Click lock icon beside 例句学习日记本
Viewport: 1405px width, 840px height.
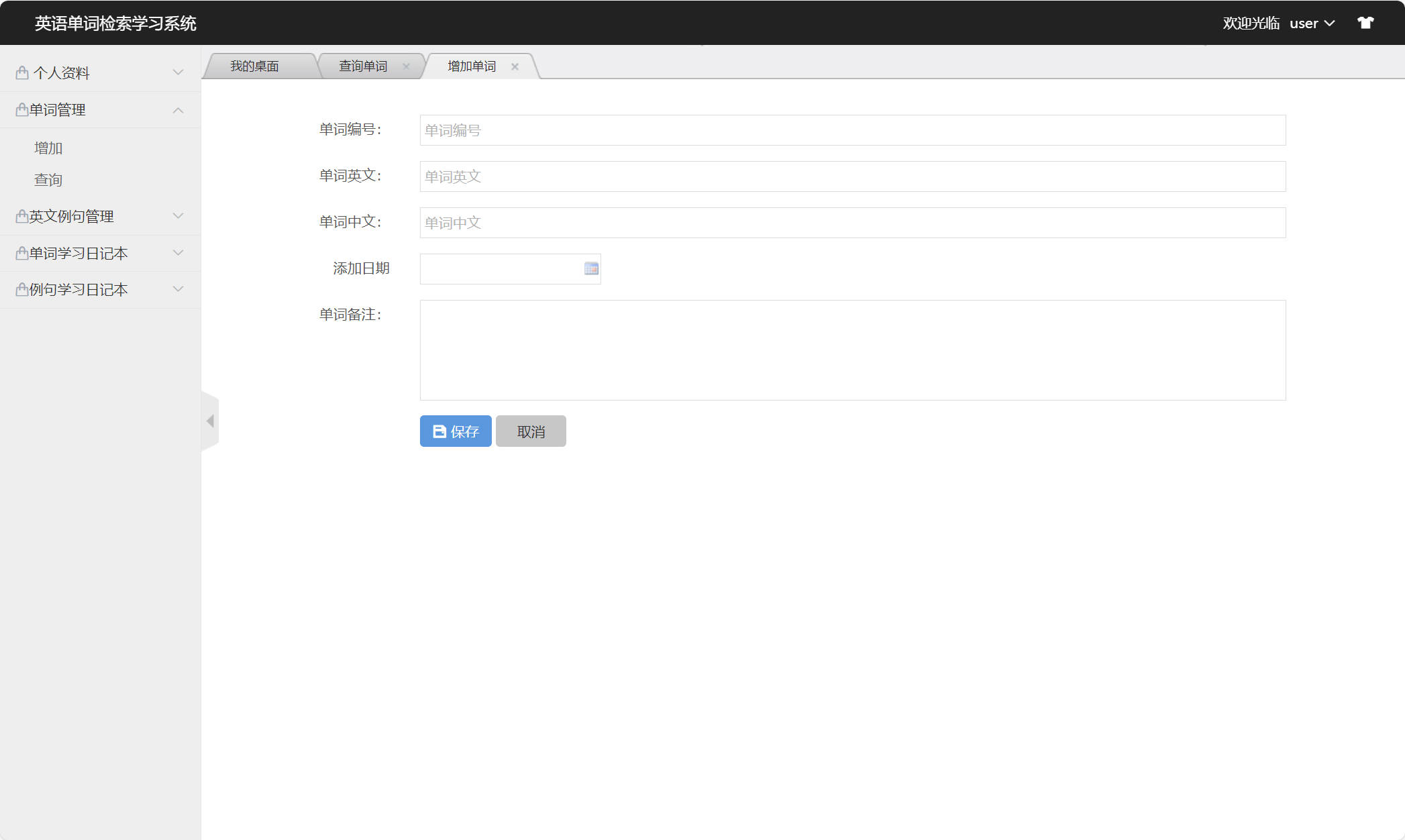pos(22,289)
